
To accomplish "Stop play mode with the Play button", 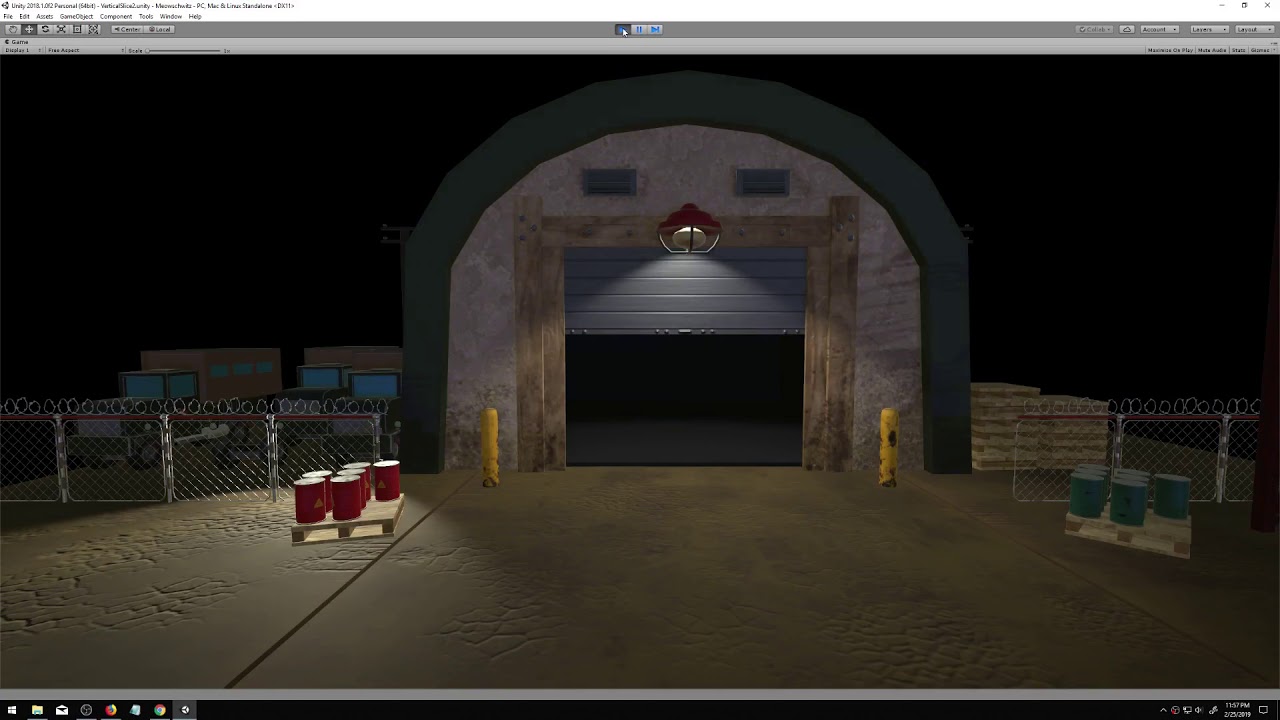I will pos(622,29).
